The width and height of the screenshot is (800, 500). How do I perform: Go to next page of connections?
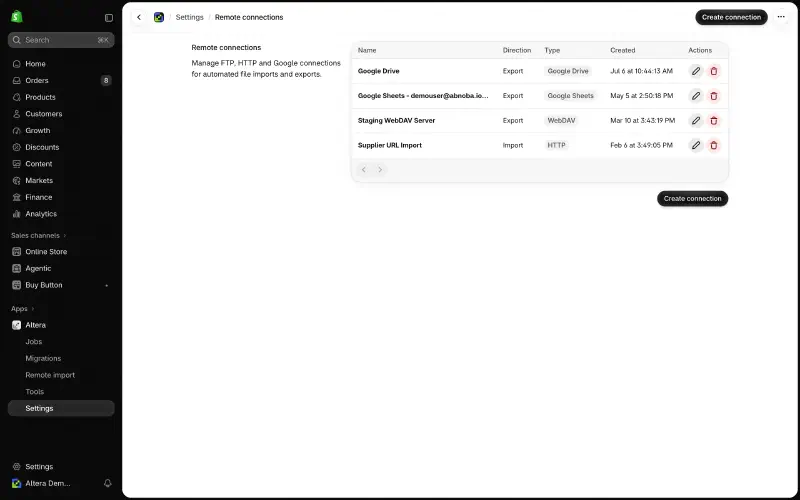click(x=380, y=170)
